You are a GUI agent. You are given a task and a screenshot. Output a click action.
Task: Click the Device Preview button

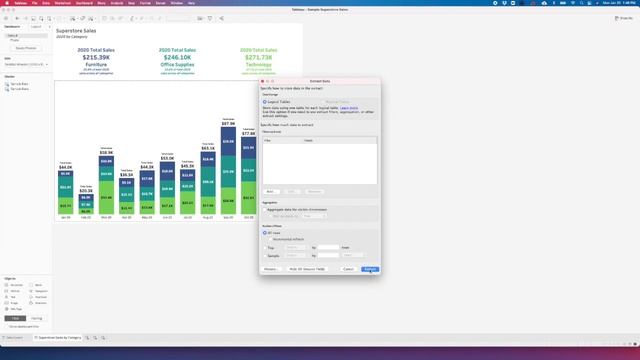26,48
